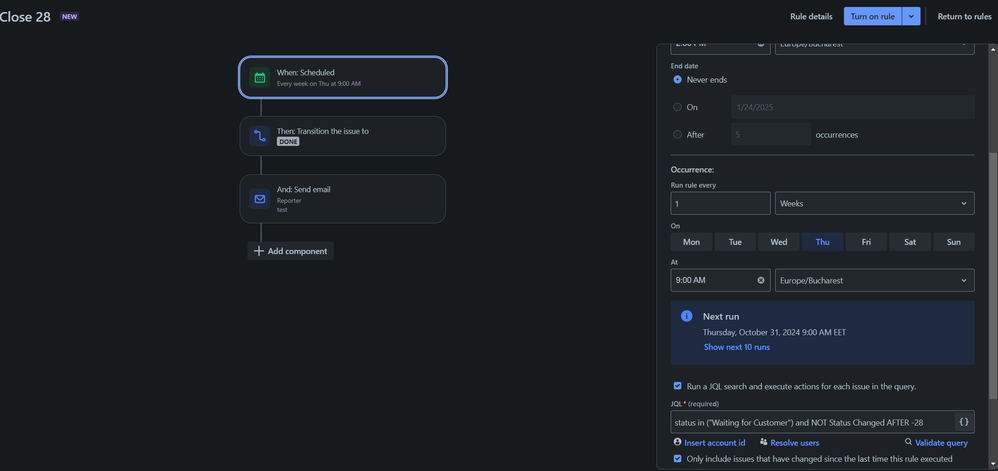Select the Transition the issue to DONE step
Viewport: 998px width, 471px height.
342,136
